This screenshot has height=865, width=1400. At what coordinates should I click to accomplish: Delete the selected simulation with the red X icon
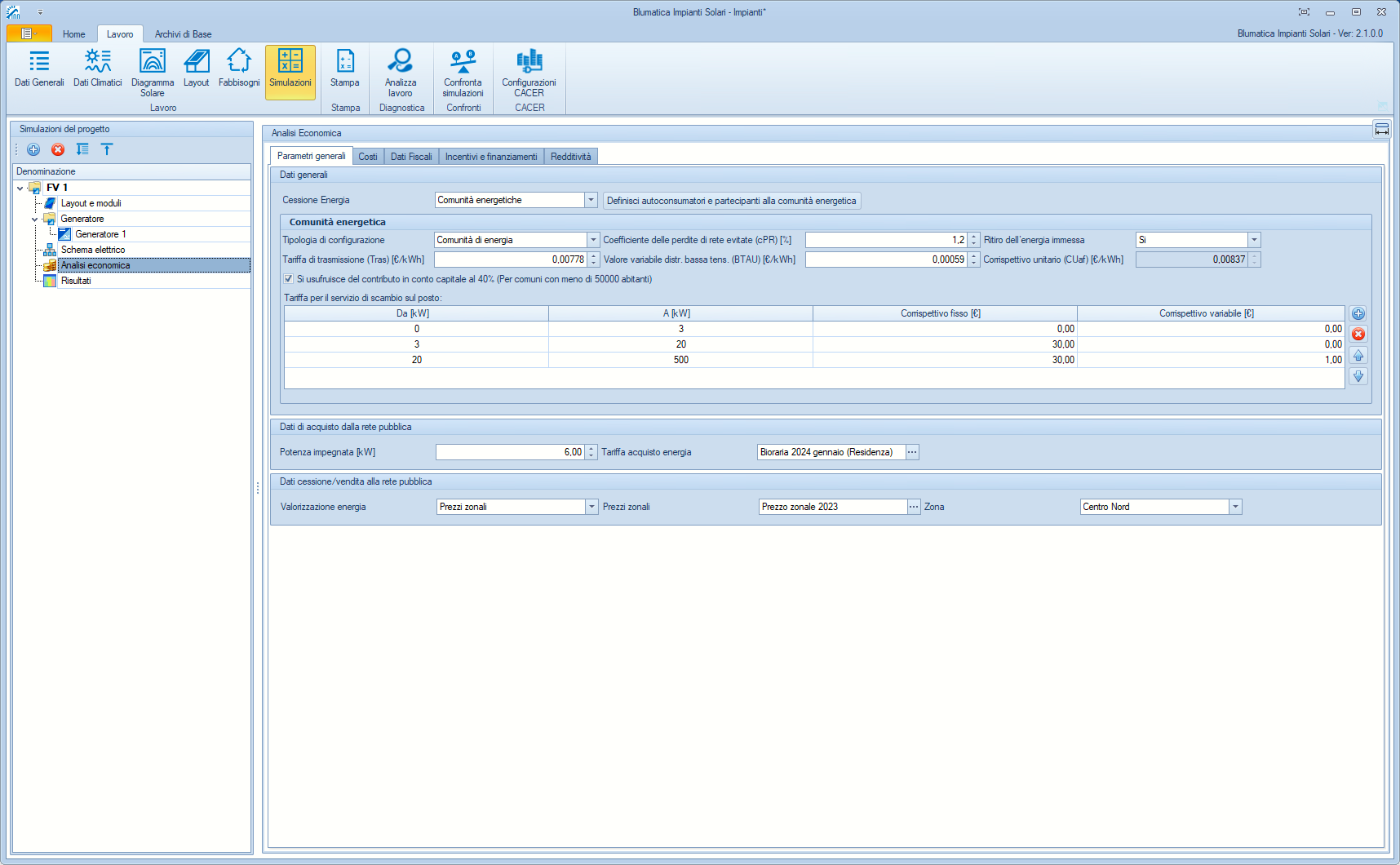[58, 149]
